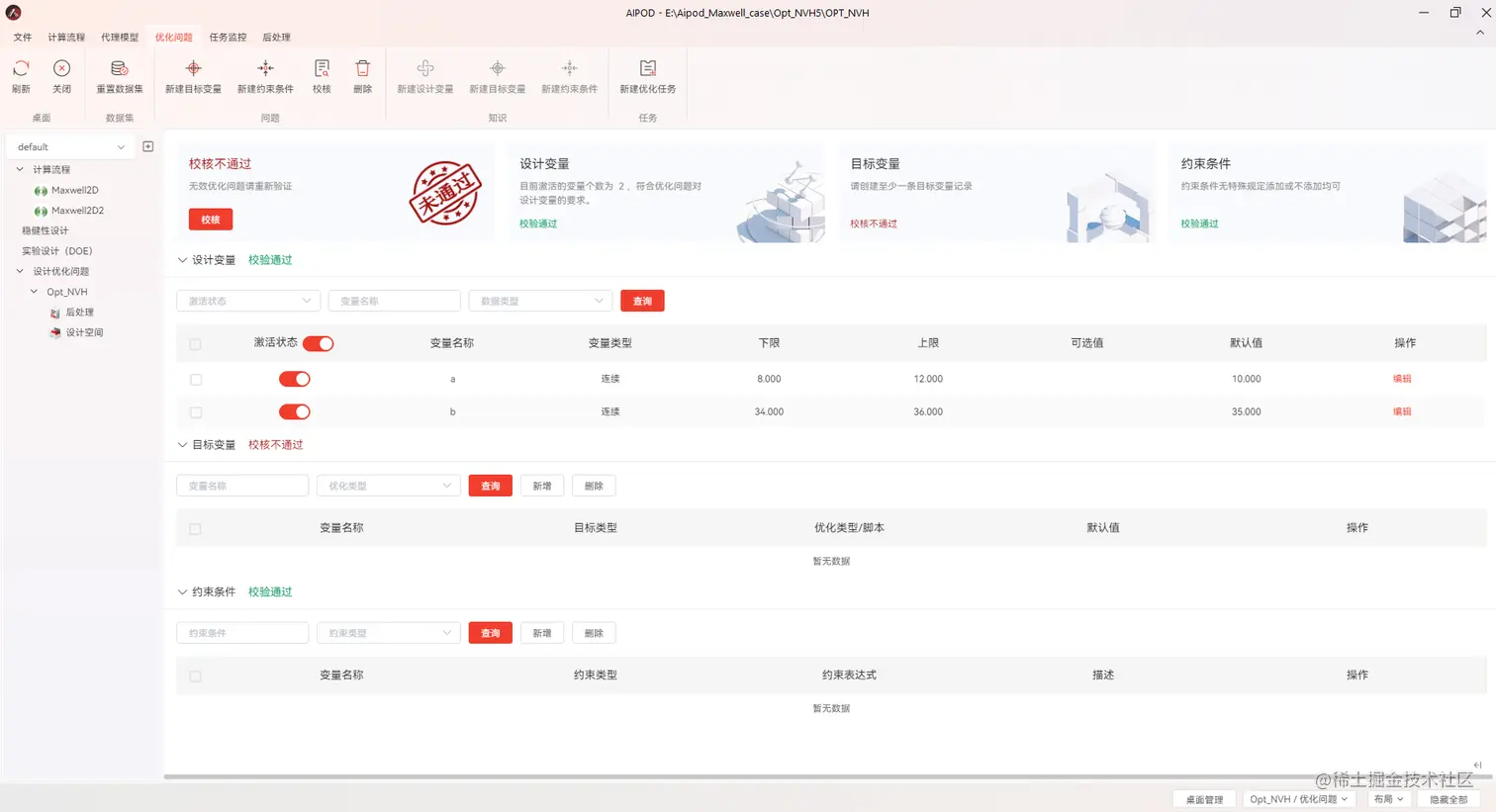
Task: Open the 文件 menu
Action: [x=23, y=38]
